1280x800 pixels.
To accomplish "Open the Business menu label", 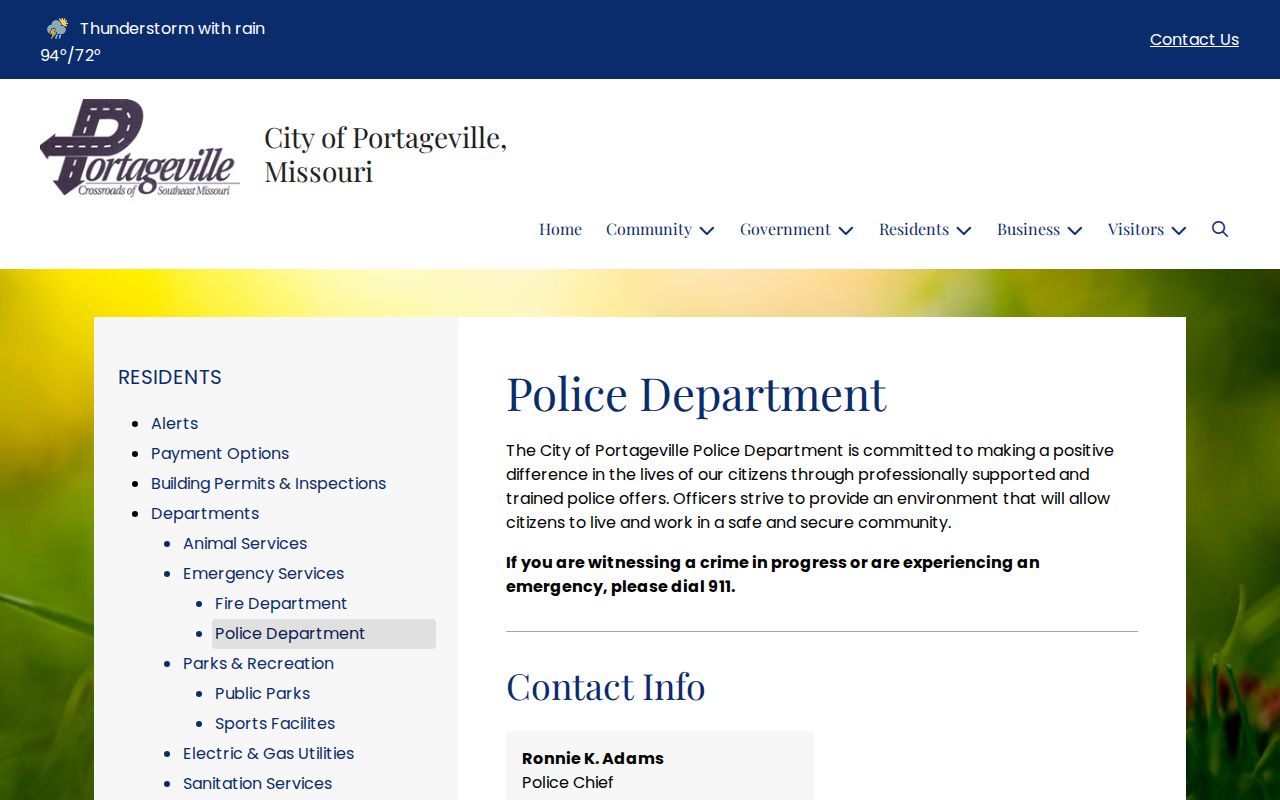I will point(1028,229).
